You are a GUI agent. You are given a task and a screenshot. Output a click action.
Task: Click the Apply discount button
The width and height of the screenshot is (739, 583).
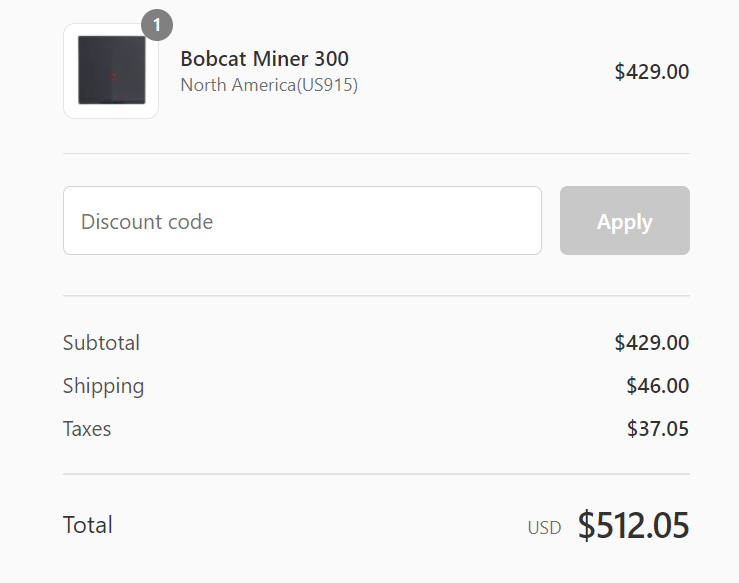(624, 221)
